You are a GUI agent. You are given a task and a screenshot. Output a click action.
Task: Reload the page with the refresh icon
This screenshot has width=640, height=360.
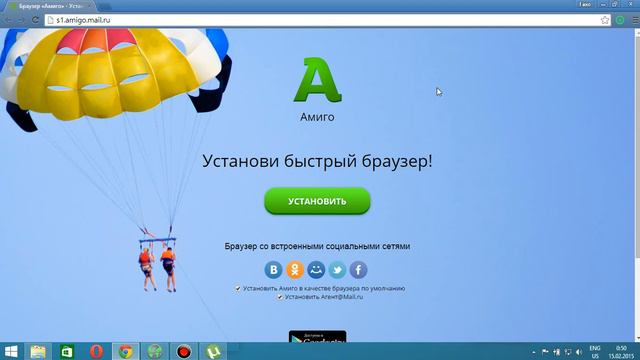coord(36,20)
